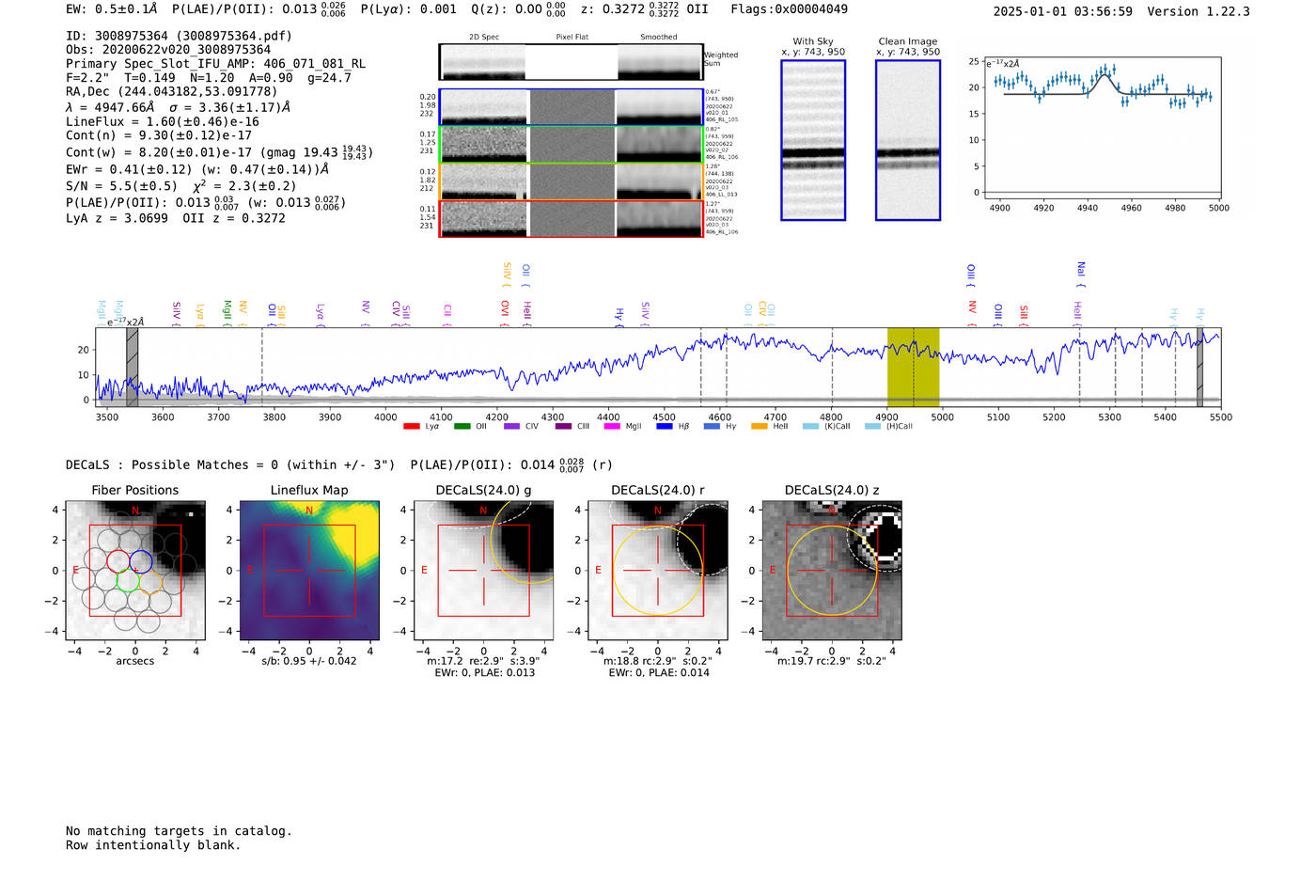Click the λ = 4947.66Å line
The width and height of the screenshot is (1316, 896).
[178, 107]
